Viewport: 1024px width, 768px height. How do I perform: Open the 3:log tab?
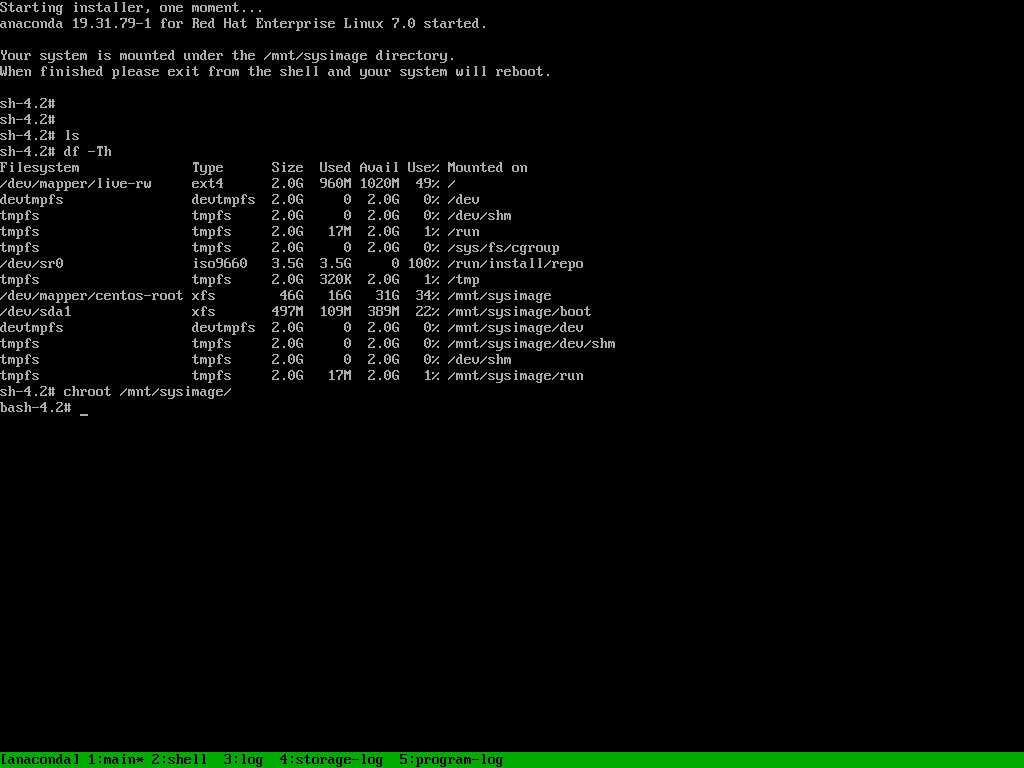pyautogui.click(x=243, y=760)
